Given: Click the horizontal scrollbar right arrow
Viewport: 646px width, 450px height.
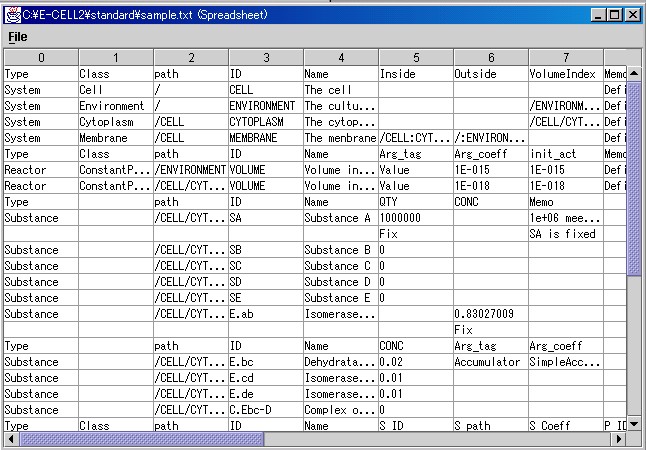Looking at the screenshot, I should click(619, 438).
